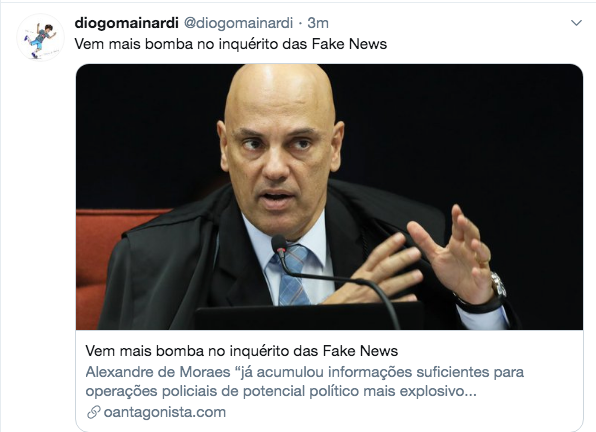Click the raised hand in the article photo
The image size is (596, 432).
coord(456,255)
